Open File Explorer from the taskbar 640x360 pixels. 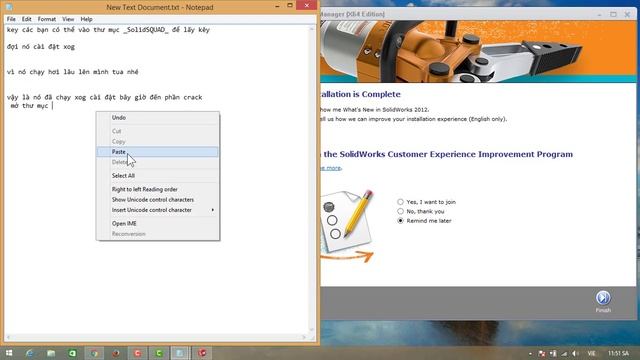coord(51,353)
